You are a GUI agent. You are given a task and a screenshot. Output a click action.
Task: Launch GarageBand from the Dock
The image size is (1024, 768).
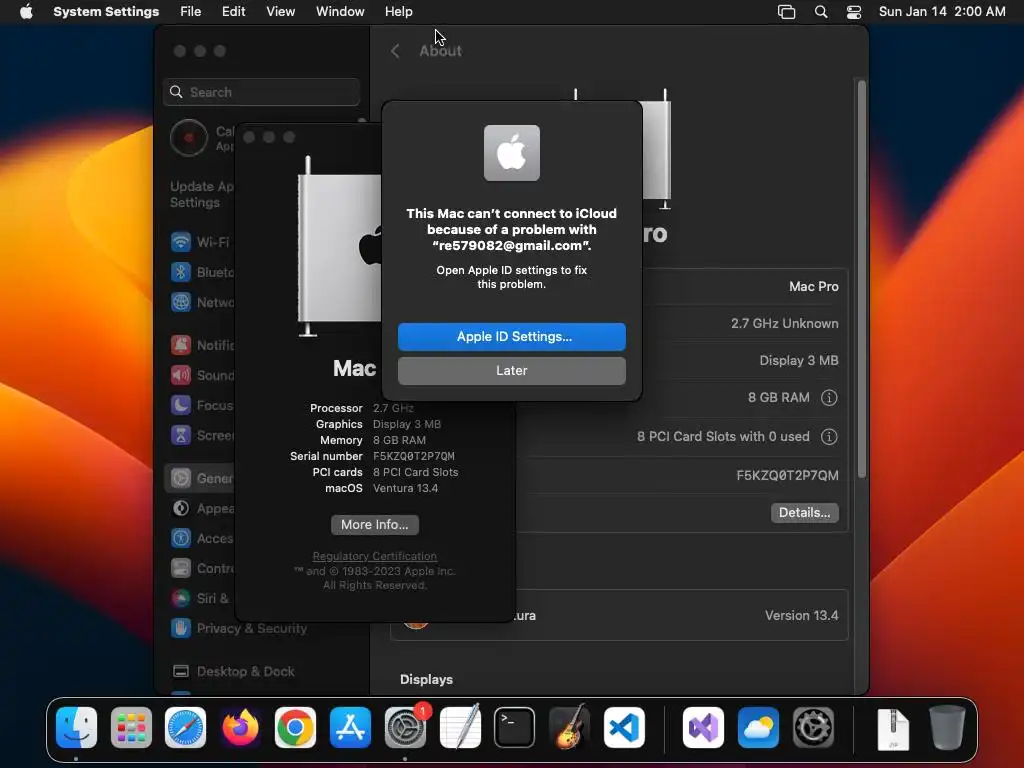click(569, 727)
